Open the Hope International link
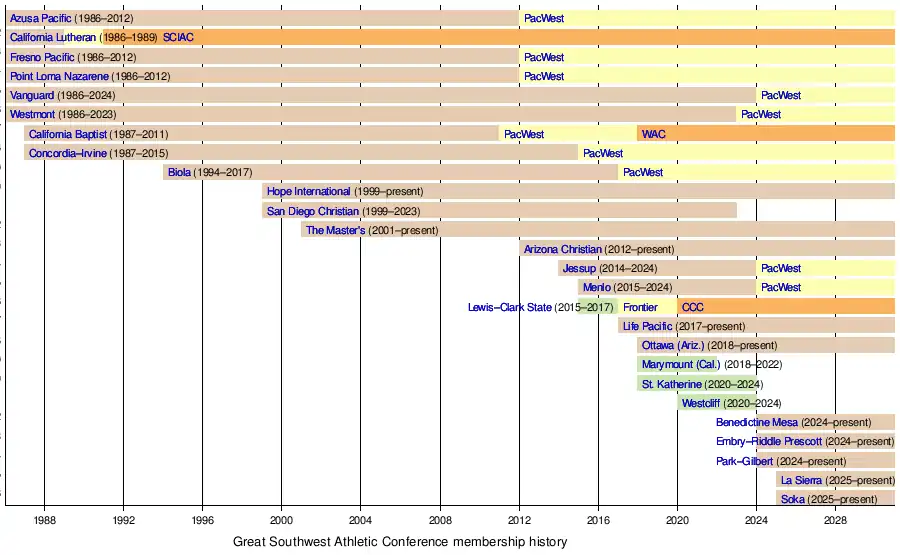Viewport: 900px width, 555px height. coord(308,191)
